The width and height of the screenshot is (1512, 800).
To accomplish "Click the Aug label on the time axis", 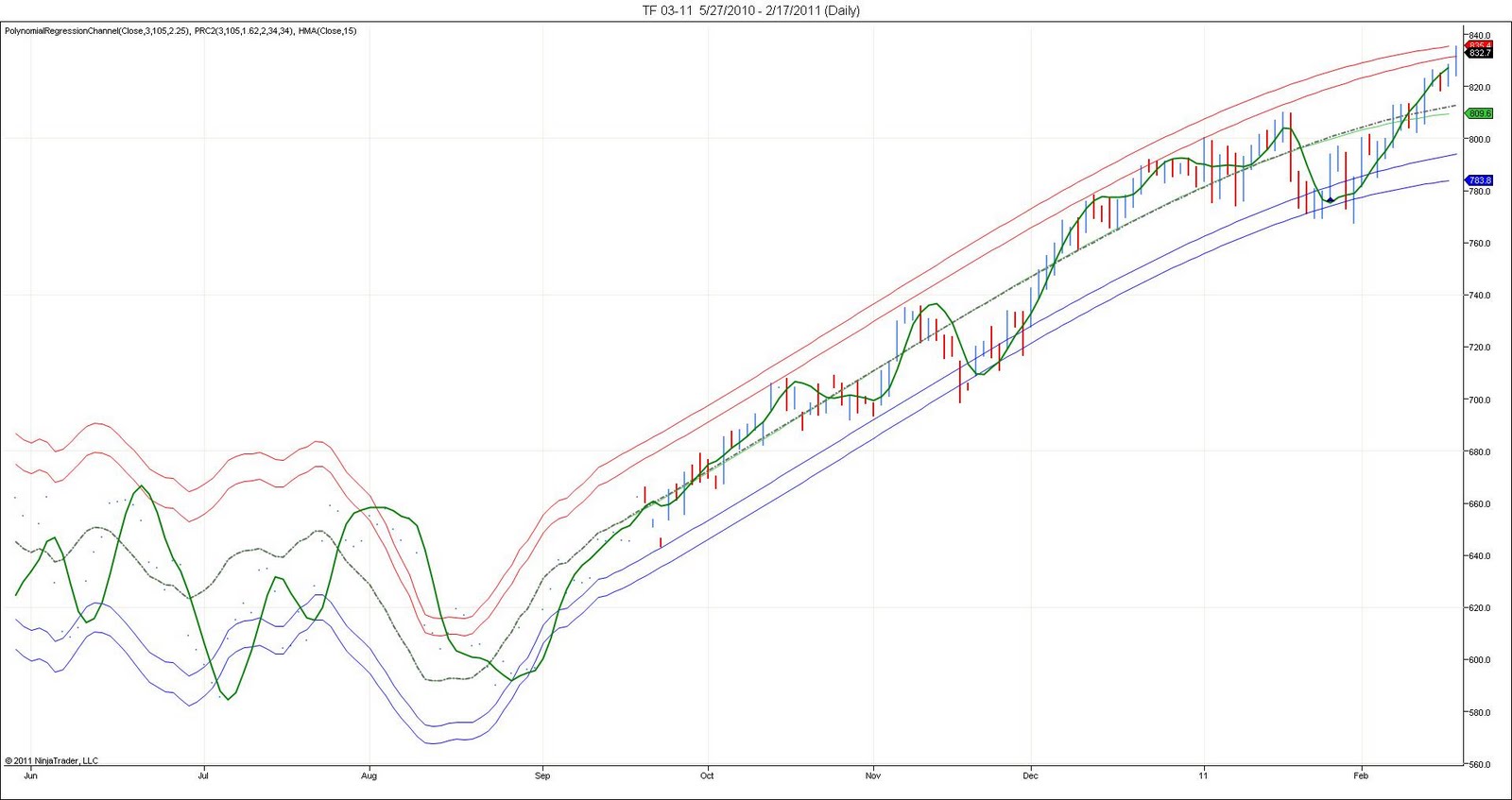I will point(369,776).
